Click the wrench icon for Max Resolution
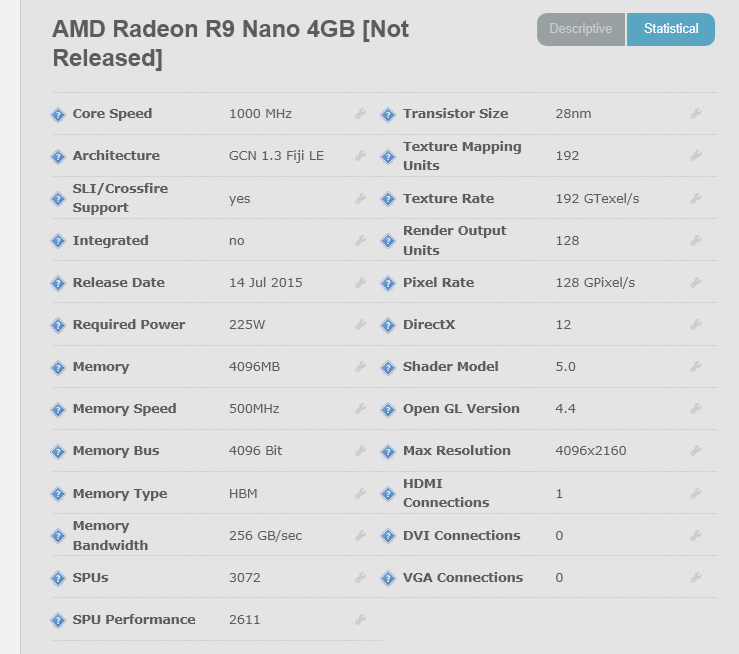Image resolution: width=739 pixels, height=654 pixels. pyautogui.click(x=696, y=451)
